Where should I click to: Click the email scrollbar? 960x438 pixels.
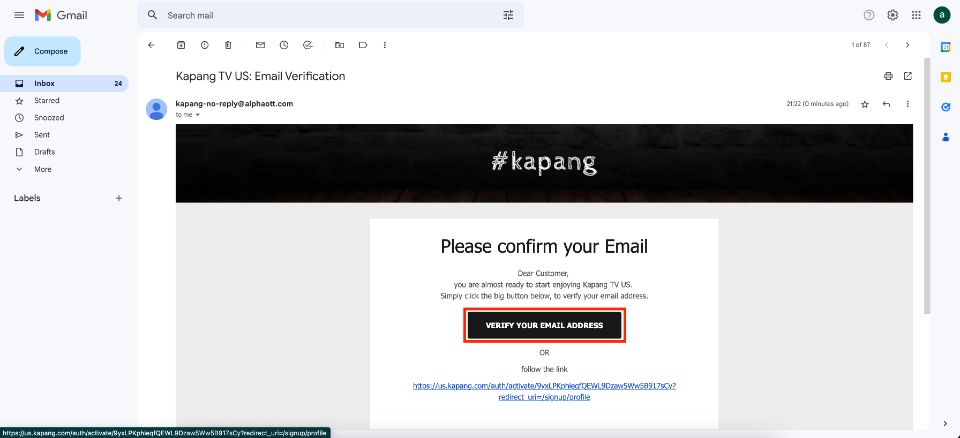926,184
